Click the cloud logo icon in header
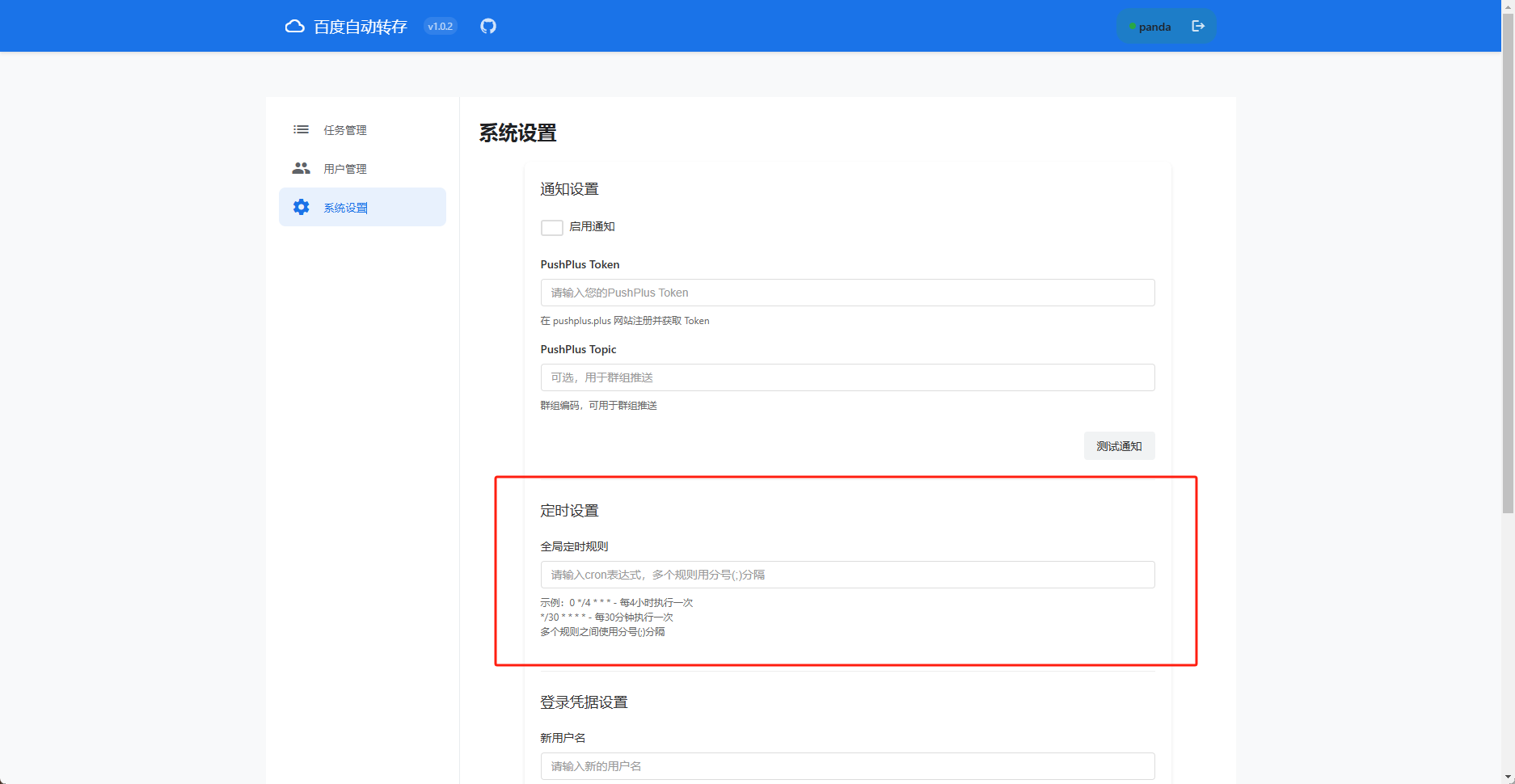1515x784 pixels. (x=295, y=27)
